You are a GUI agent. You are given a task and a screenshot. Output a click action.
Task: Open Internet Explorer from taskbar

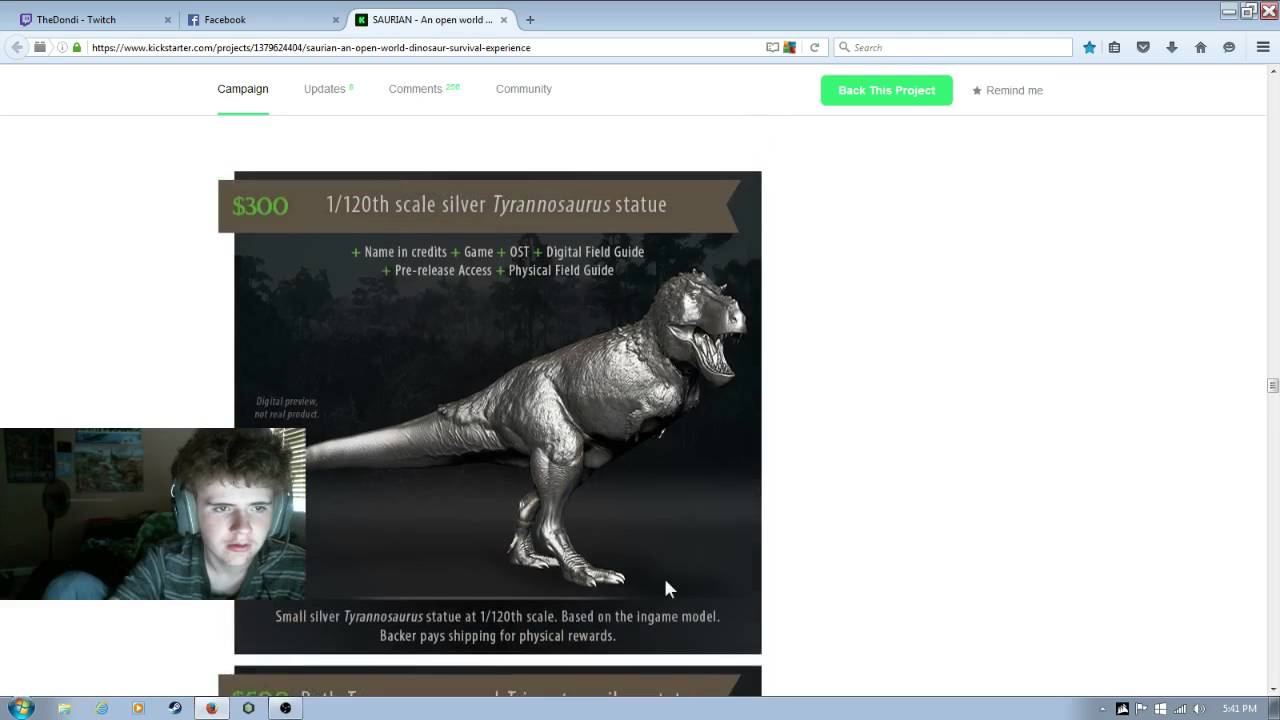[x=102, y=708]
